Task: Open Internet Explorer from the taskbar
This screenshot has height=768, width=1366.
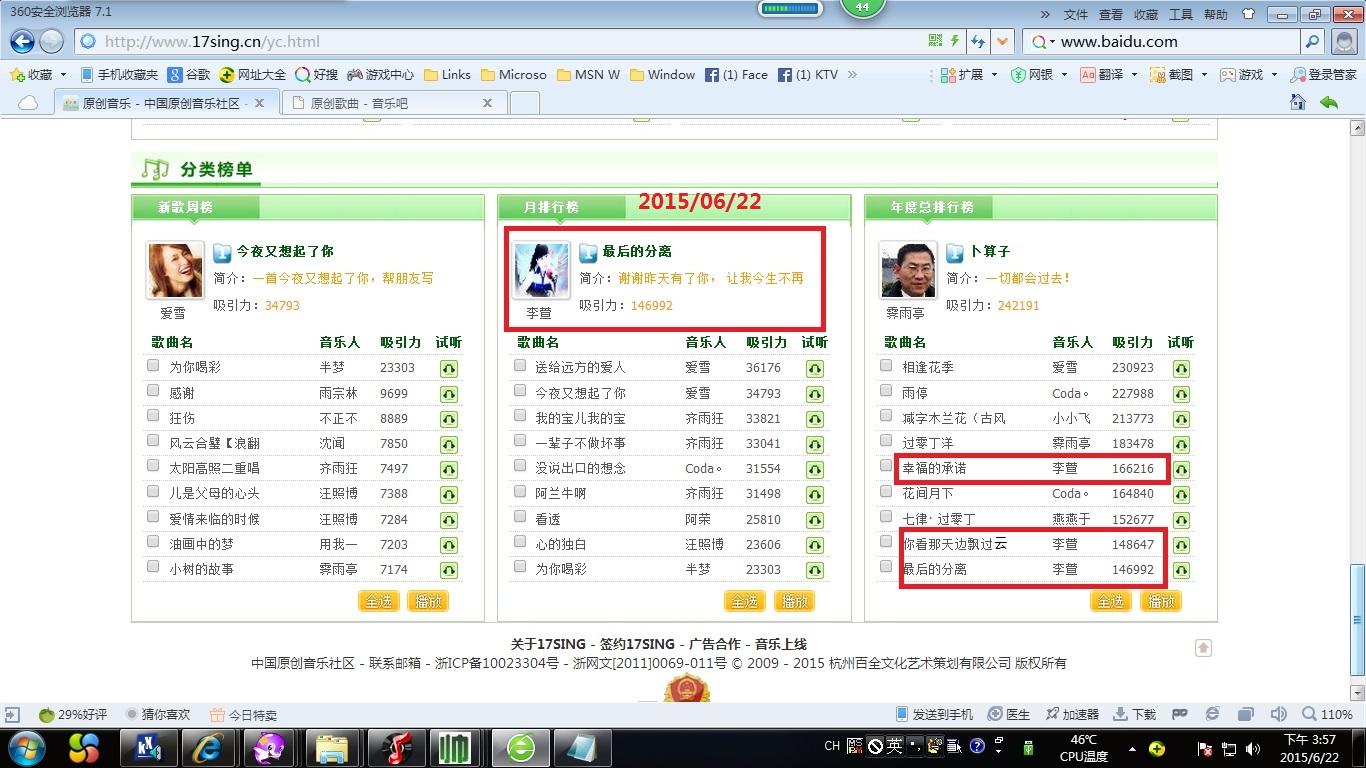Action: pyautogui.click(x=209, y=747)
